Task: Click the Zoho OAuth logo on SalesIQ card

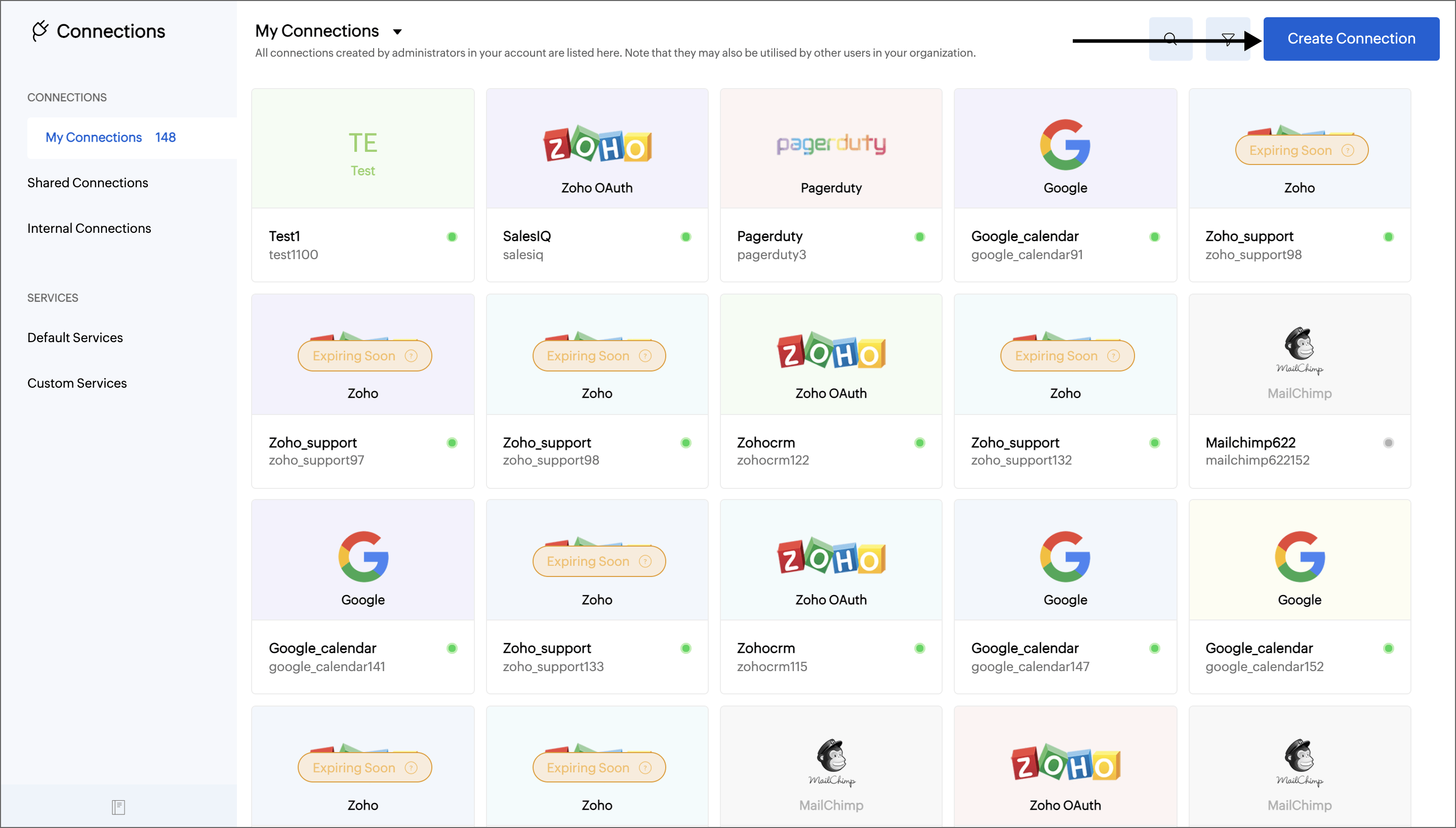Action: (596, 144)
